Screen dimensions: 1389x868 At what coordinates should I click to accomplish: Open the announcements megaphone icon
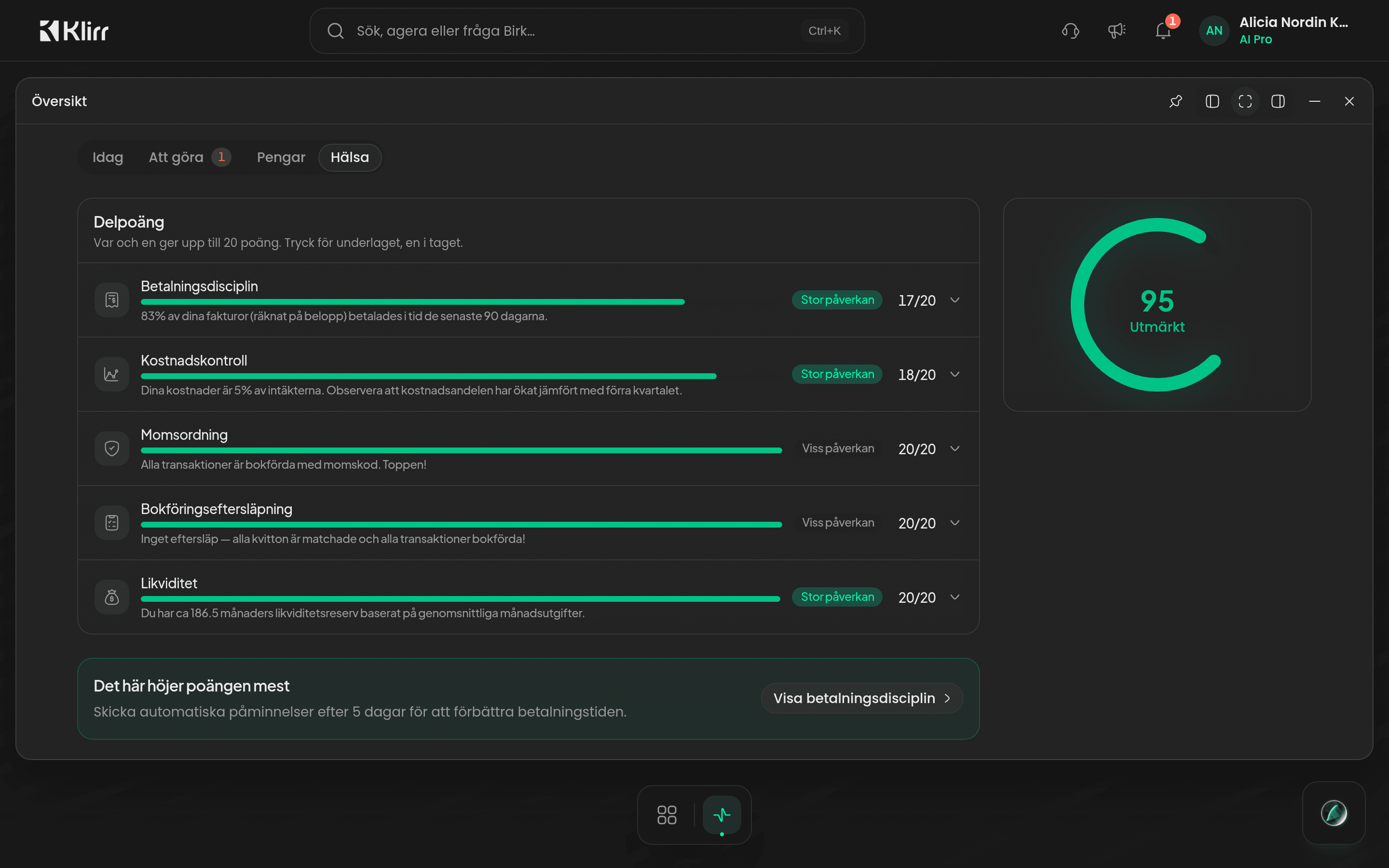(1117, 30)
